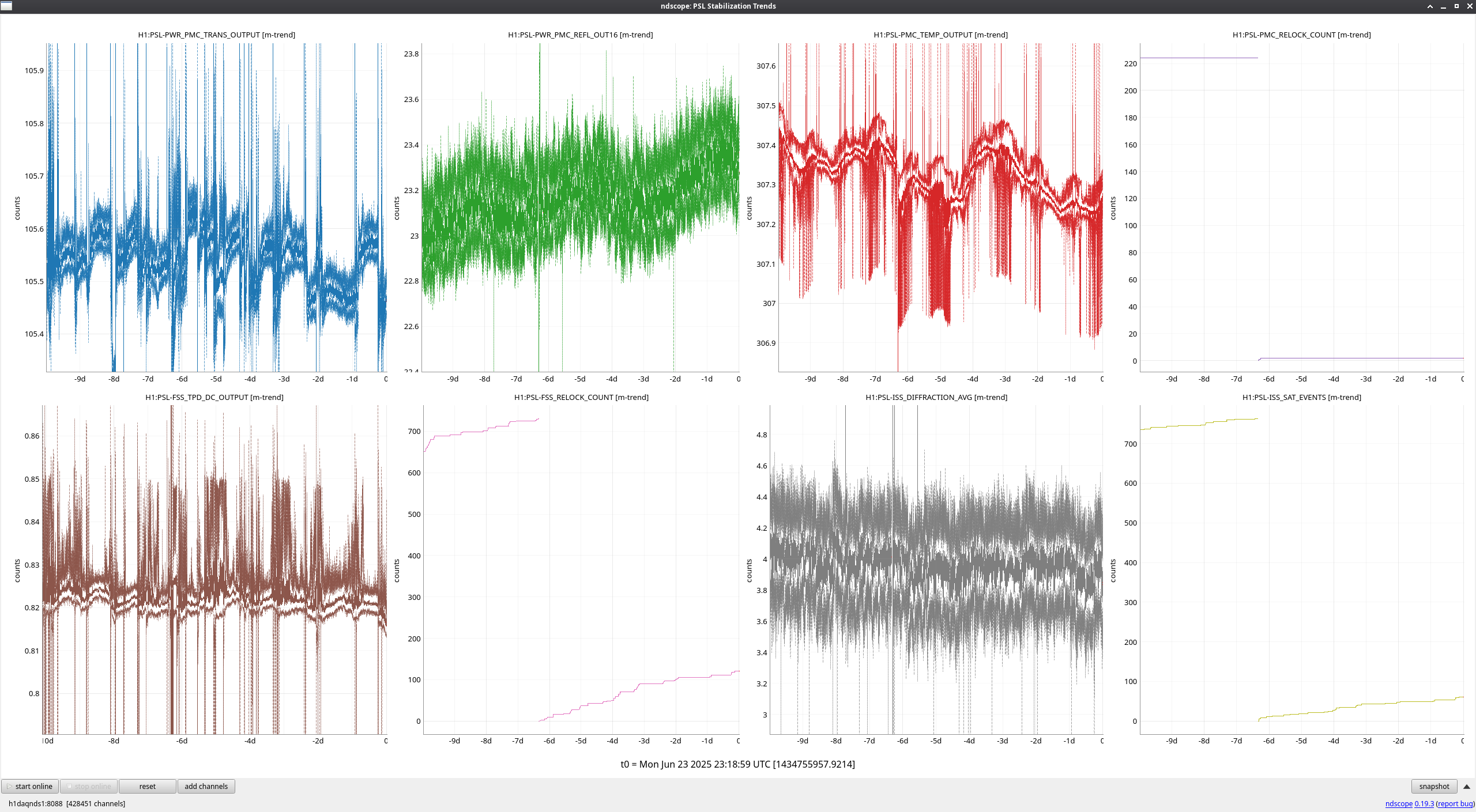
Task: Click inside the gray ISS_DIFFRACTION_AVG plot
Action: (936, 569)
